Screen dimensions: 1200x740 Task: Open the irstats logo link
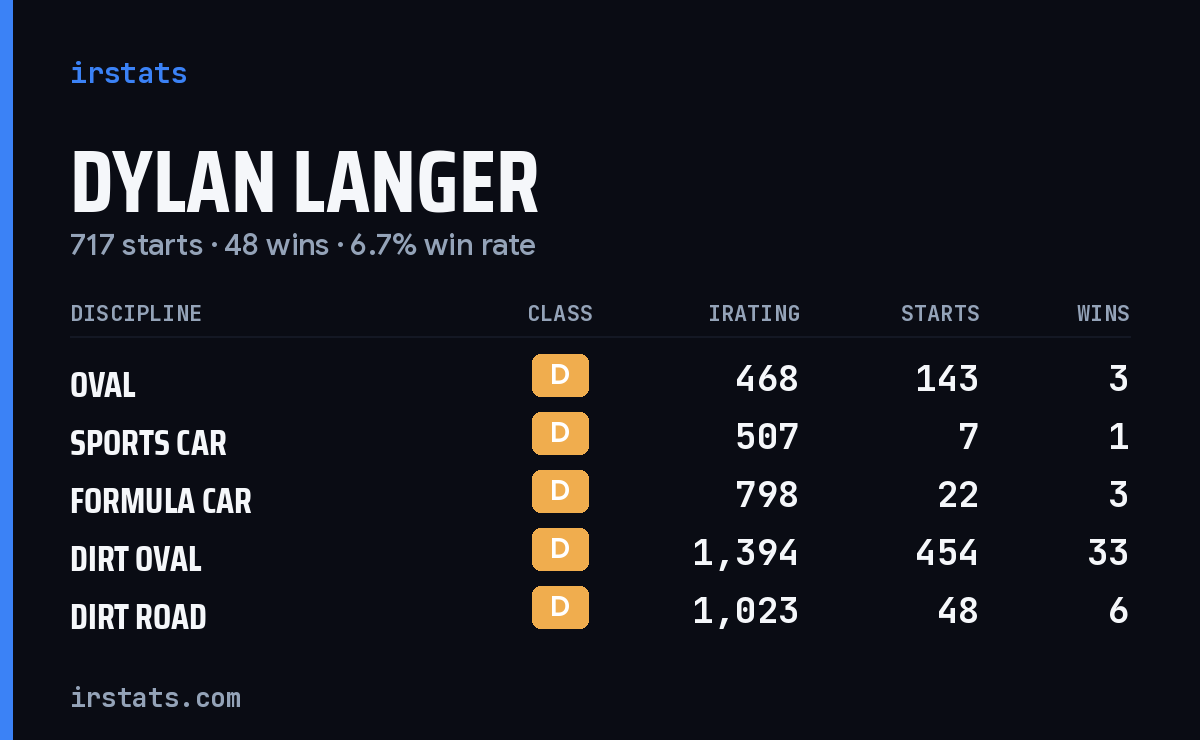(x=128, y=73)
